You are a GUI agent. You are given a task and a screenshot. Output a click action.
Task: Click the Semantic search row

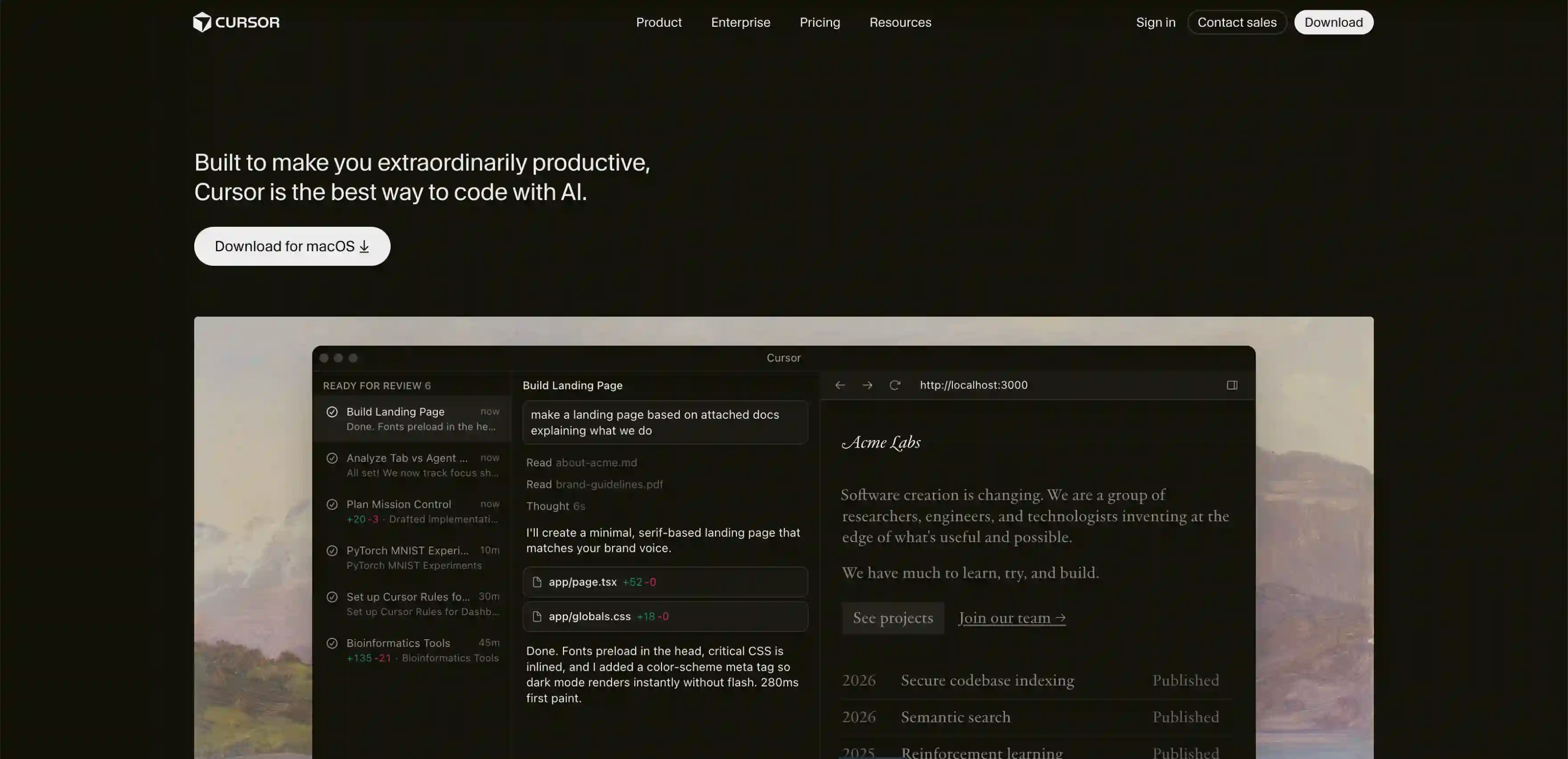pyautogui.click(x=1036, y=718)
